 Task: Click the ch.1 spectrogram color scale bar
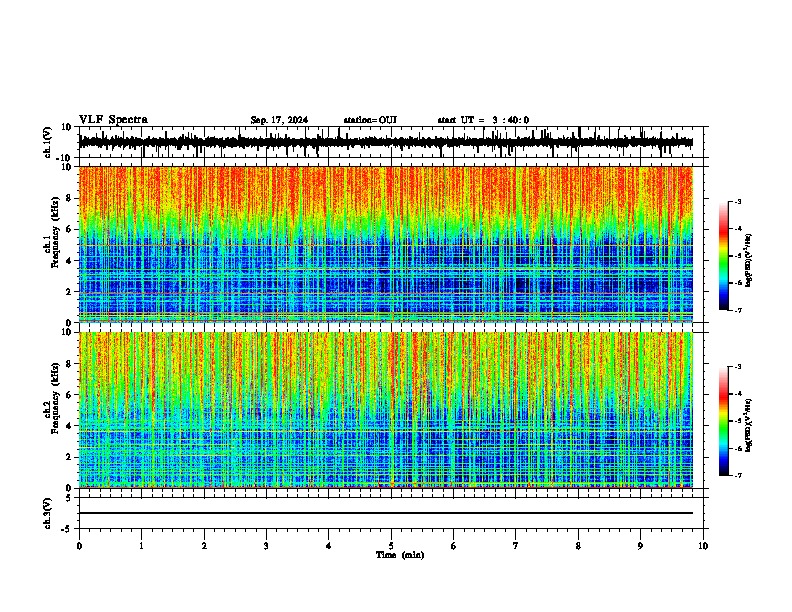pos(723,256)
